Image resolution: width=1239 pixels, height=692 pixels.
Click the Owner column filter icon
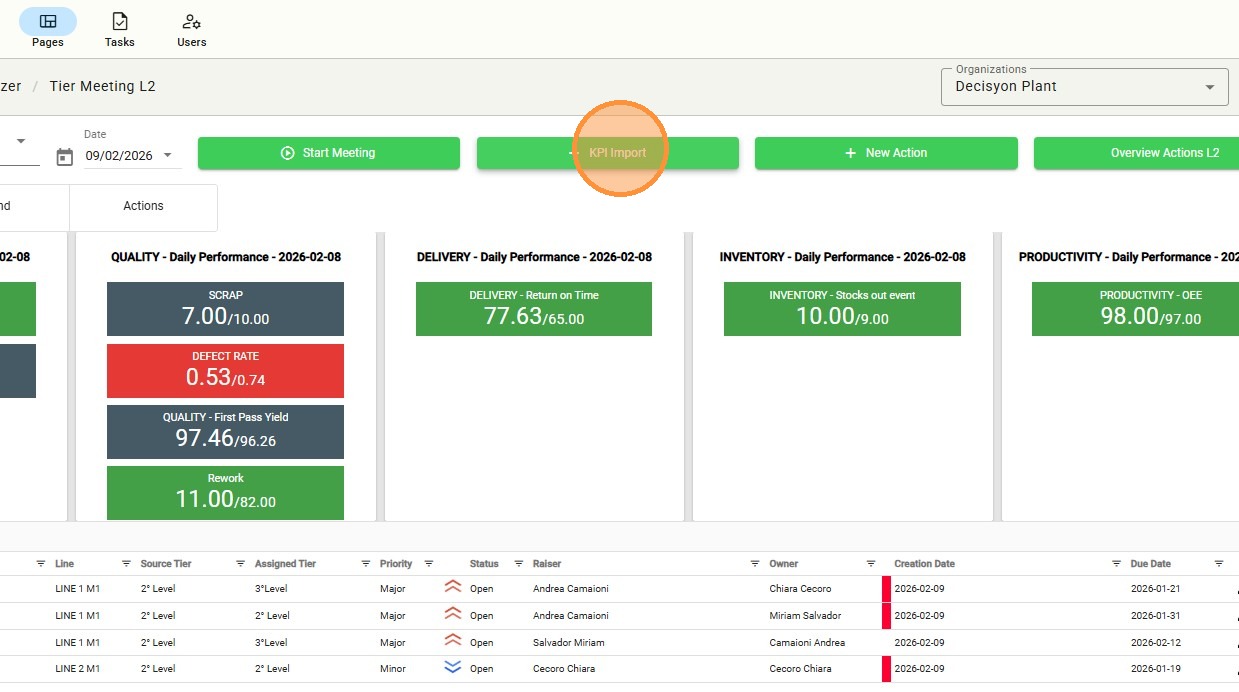(x=871, y=564)
